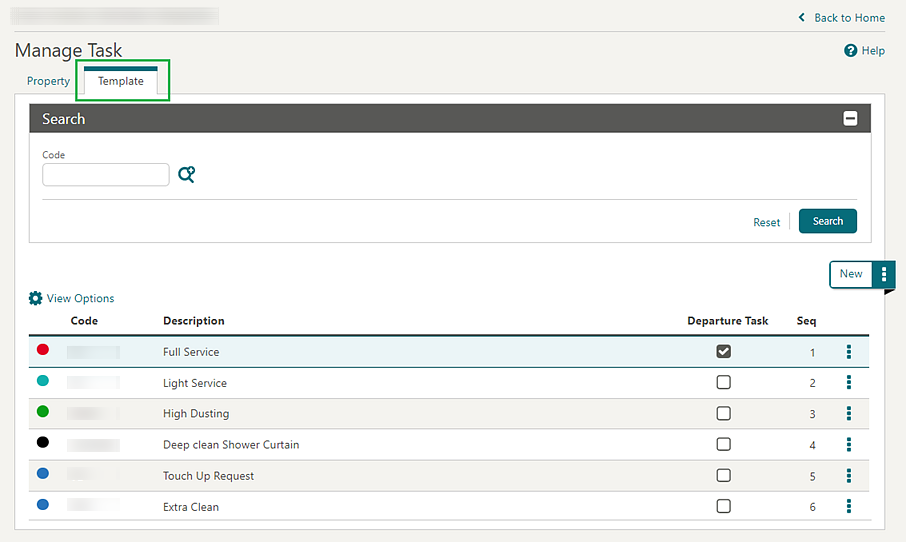
Task: Click the Help text link
Action: point(873,50)
